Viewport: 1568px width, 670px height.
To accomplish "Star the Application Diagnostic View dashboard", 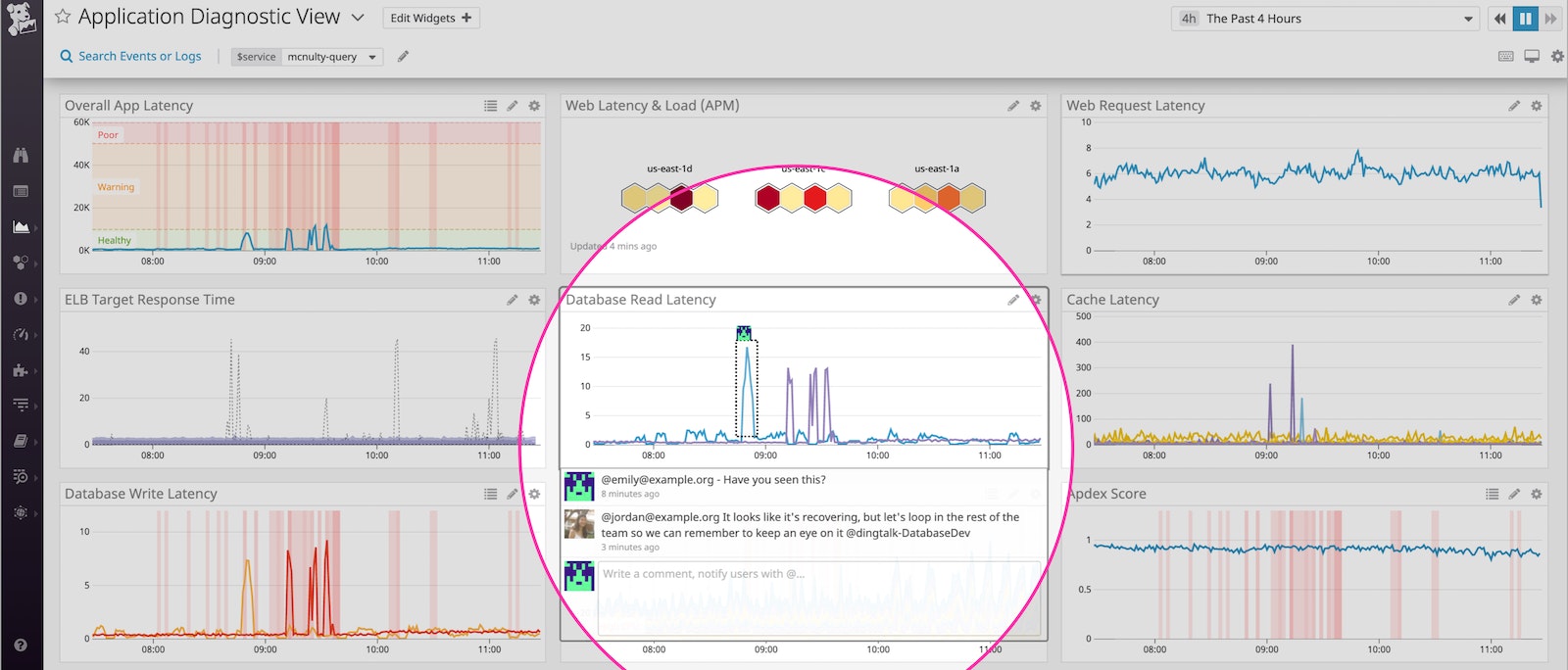I will (x=63, y=17).
